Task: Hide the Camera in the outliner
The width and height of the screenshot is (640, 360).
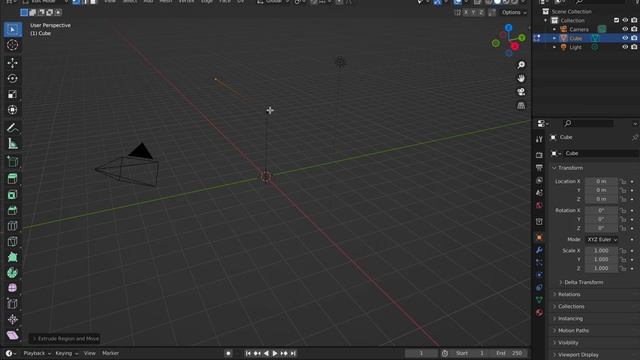Action: pos(625,29)
